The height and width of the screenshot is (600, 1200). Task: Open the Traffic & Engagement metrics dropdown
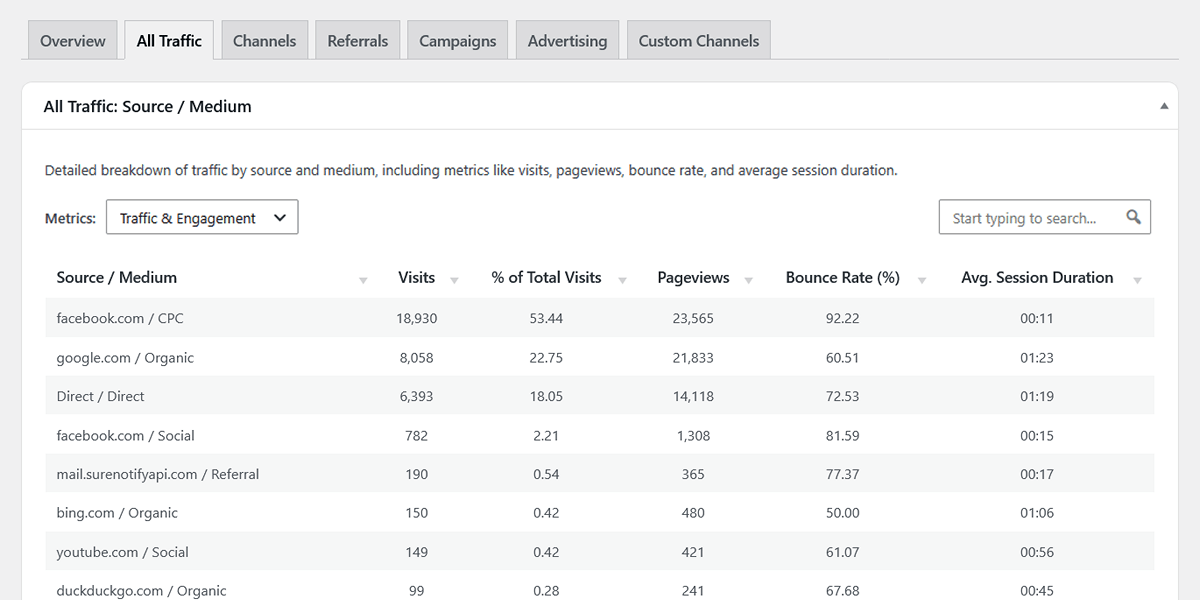(202, 218)
